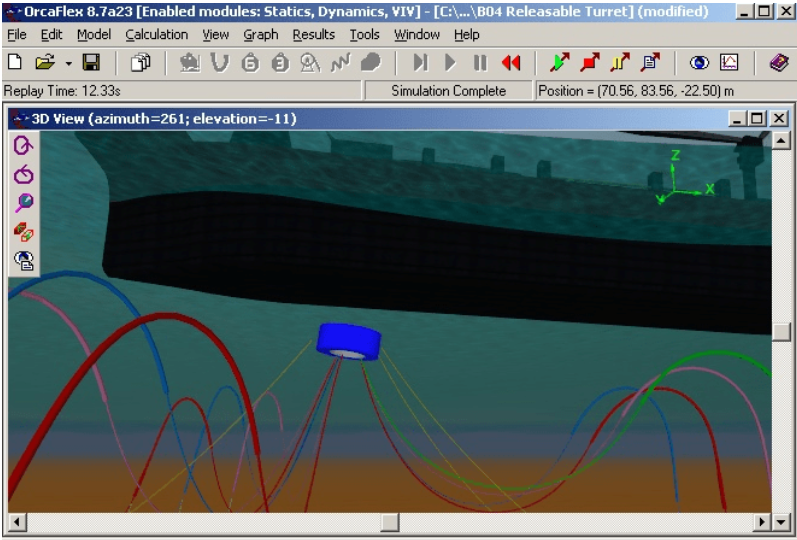797x540 pixels.
Task: Click the vertical scrollbar down arrow
Action: coord(782,504)
